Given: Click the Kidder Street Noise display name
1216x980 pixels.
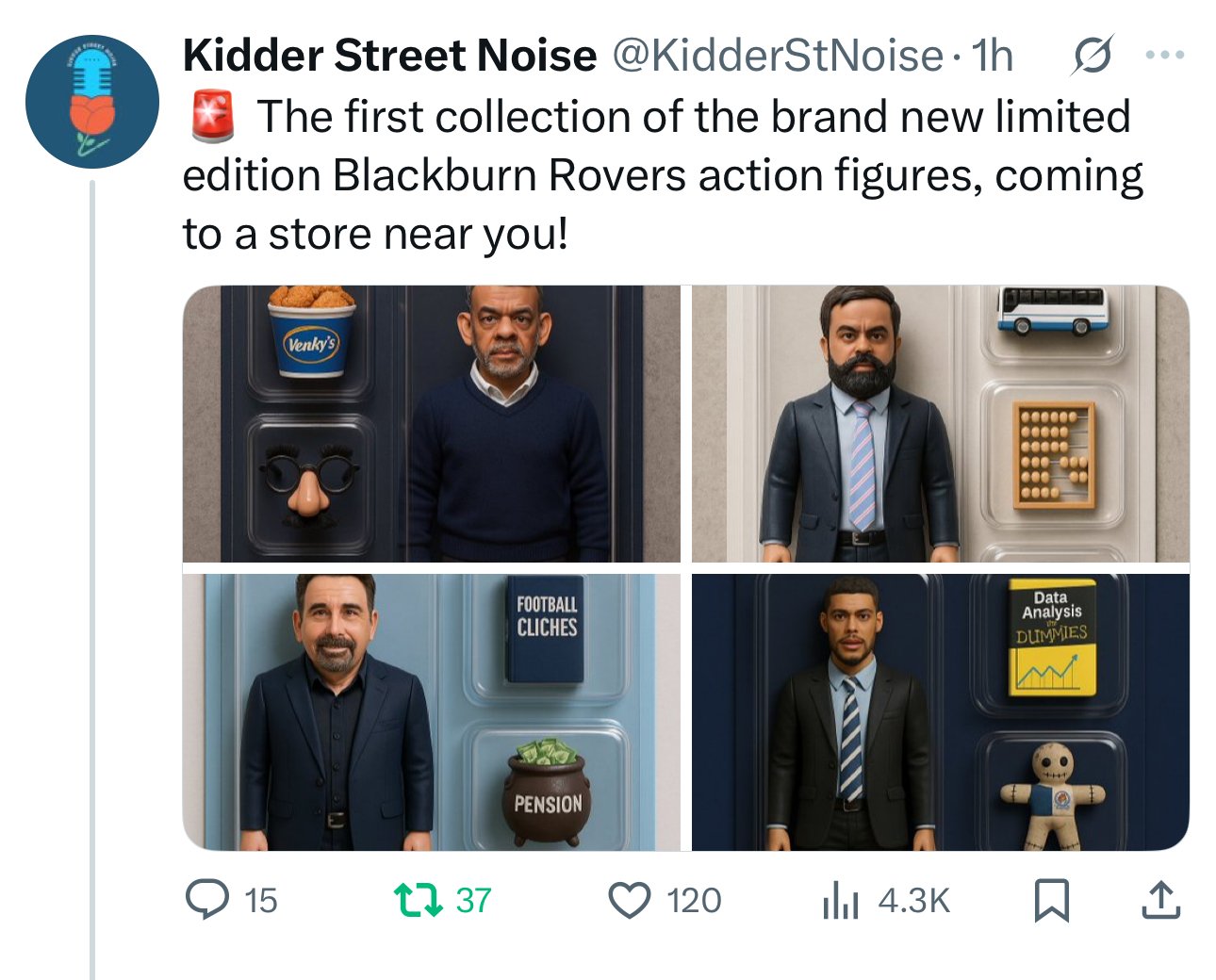Looking at the screenshot, I should [389, 56].
